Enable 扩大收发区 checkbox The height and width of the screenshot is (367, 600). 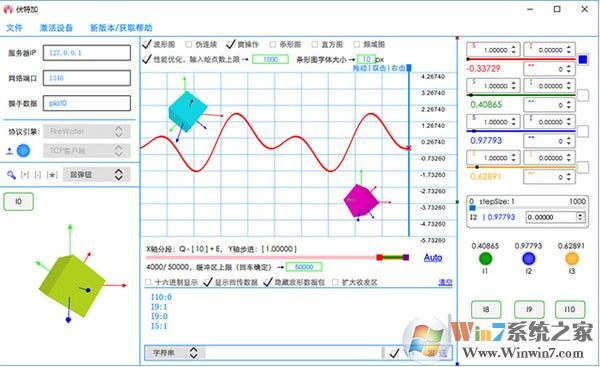[x=335, y=282]
